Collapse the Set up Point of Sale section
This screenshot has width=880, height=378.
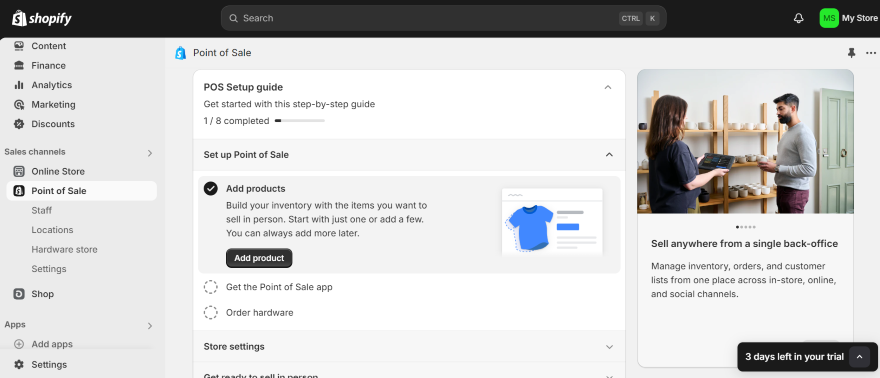coord(609,155)
